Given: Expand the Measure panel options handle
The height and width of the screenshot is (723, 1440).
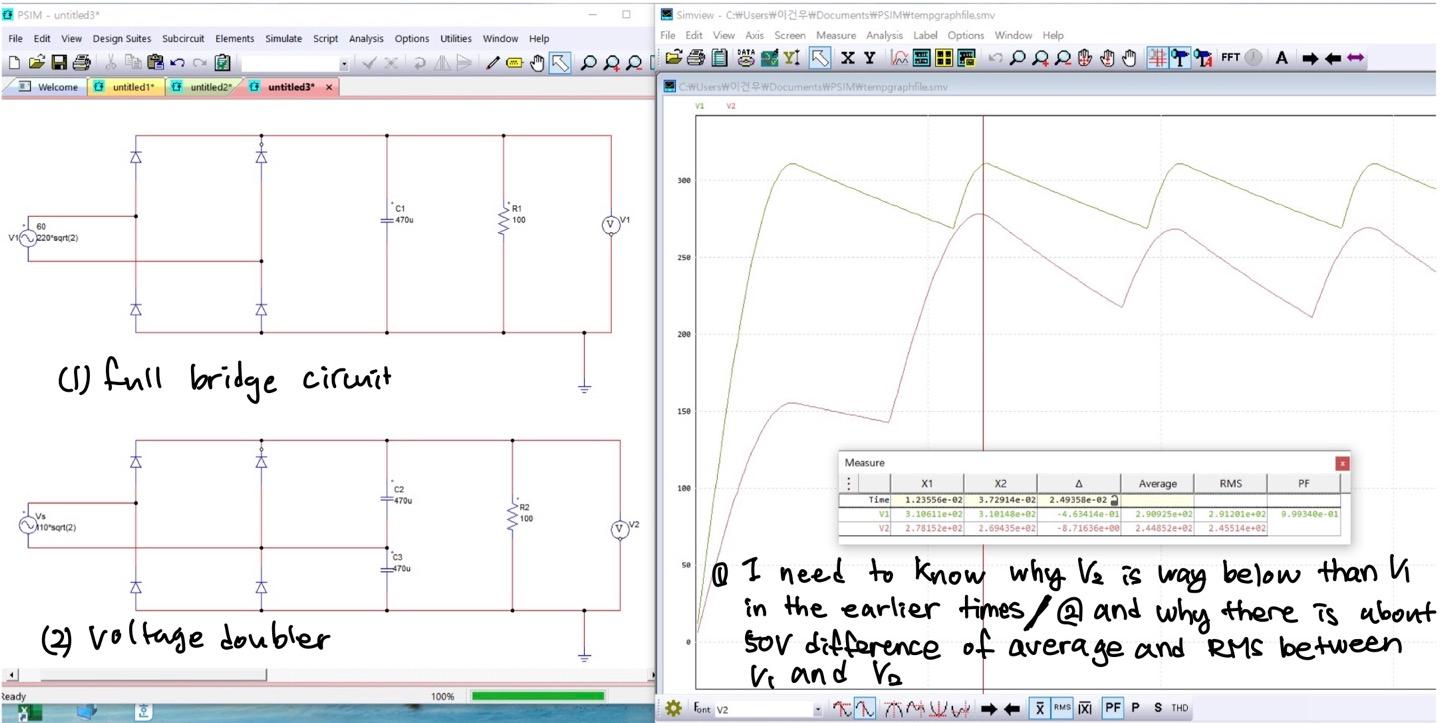Looking at the screenshot, I should 849,483.
